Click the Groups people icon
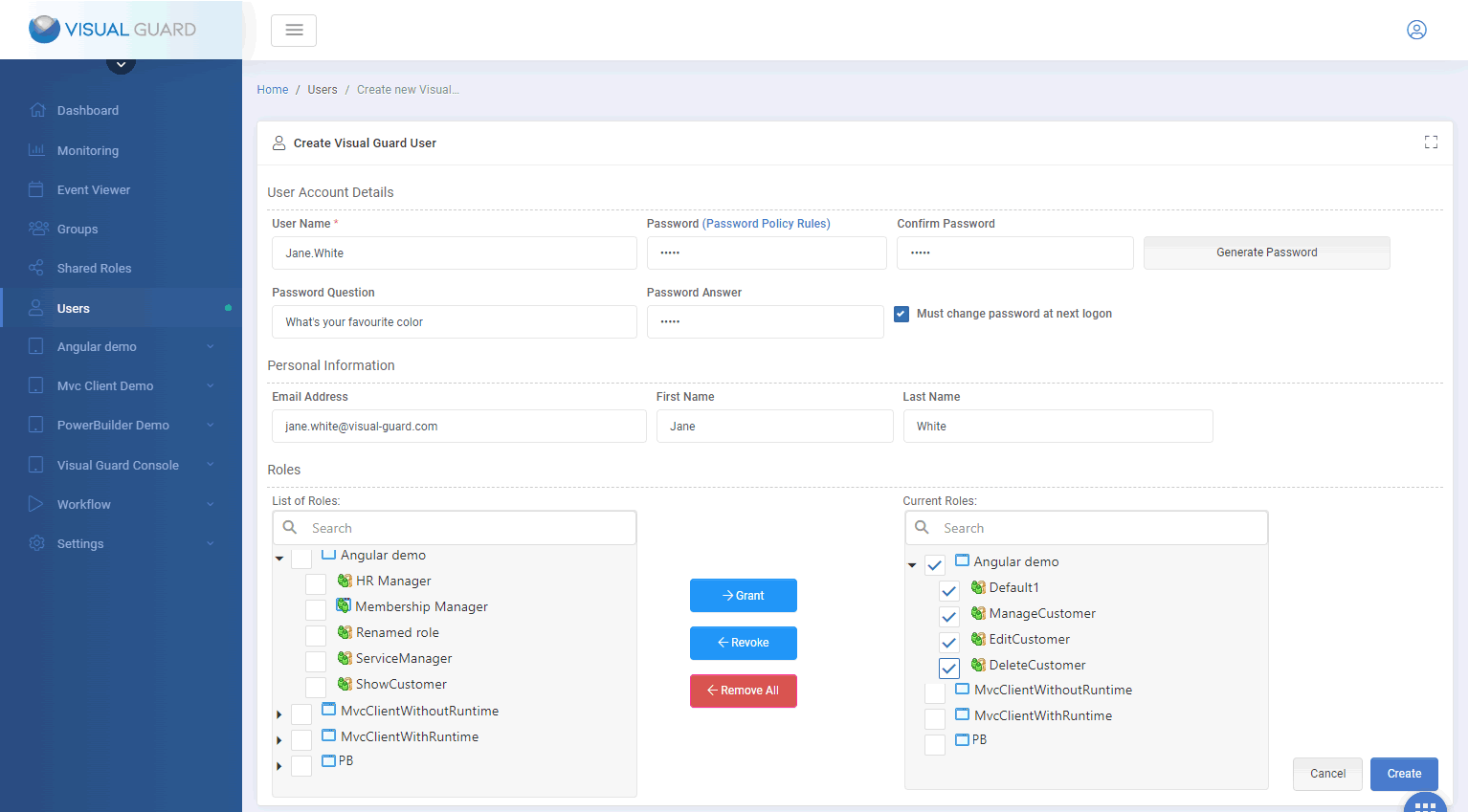 point(38,229)
